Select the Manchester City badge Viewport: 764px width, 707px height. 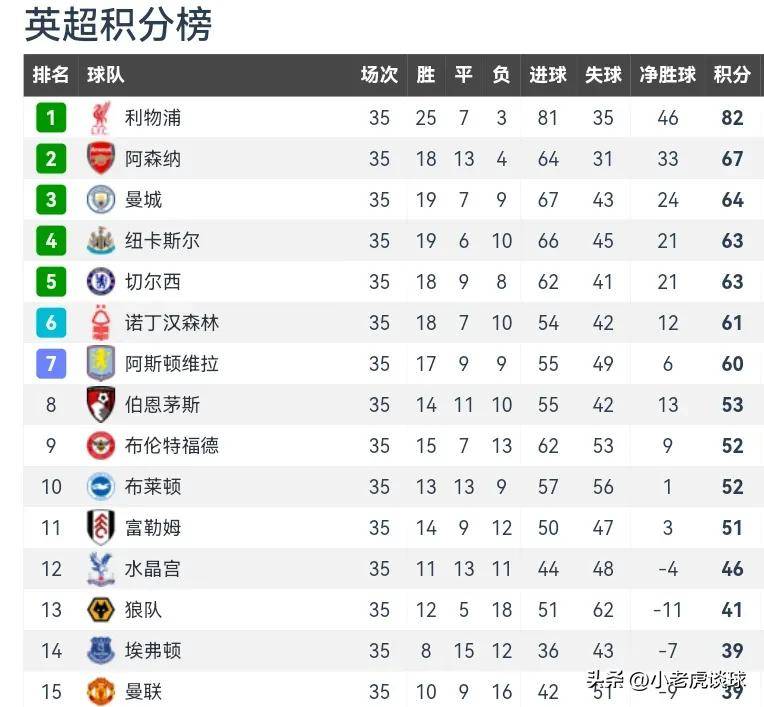coord(101,200)
